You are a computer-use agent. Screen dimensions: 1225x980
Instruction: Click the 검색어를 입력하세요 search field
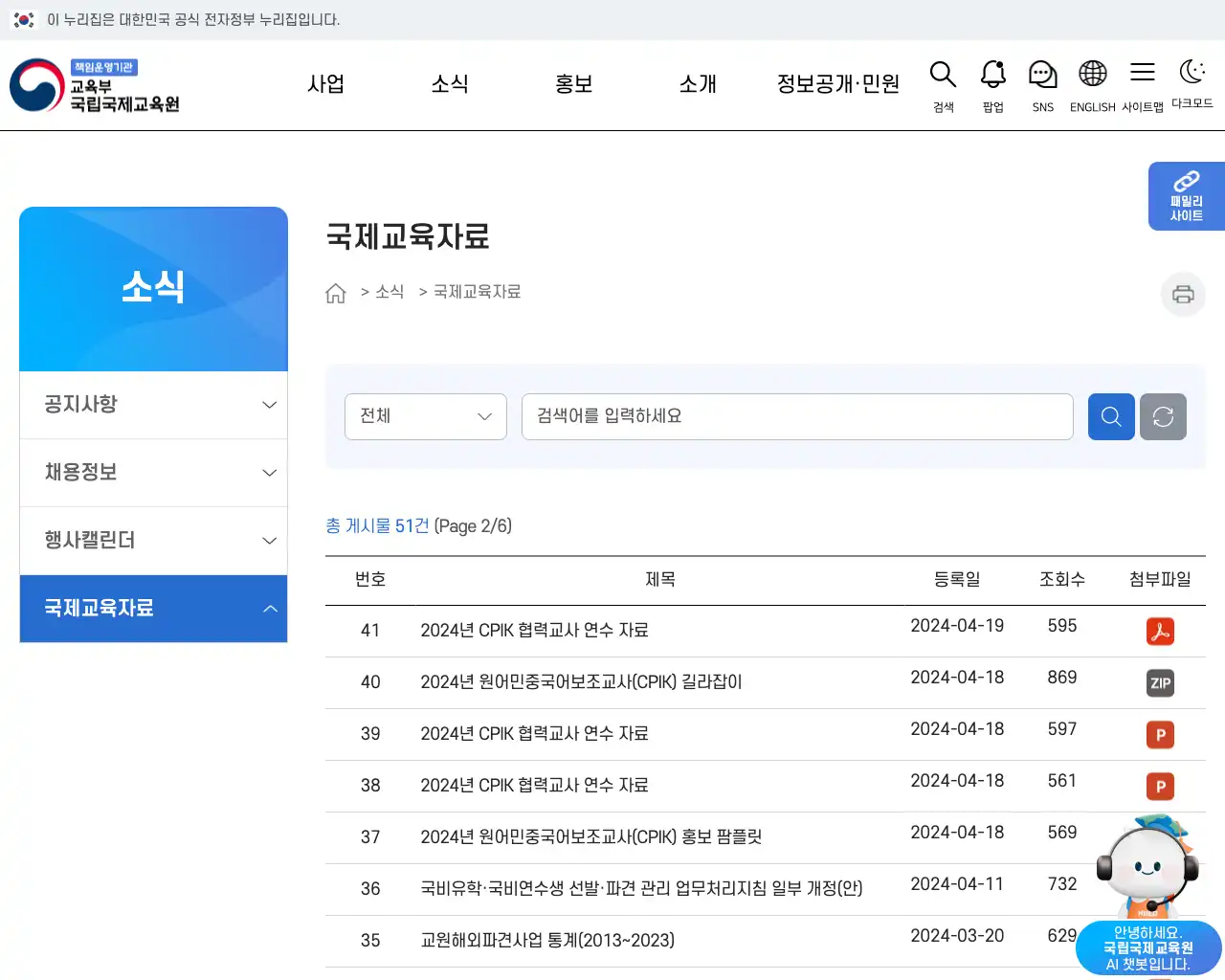(797, 416)
